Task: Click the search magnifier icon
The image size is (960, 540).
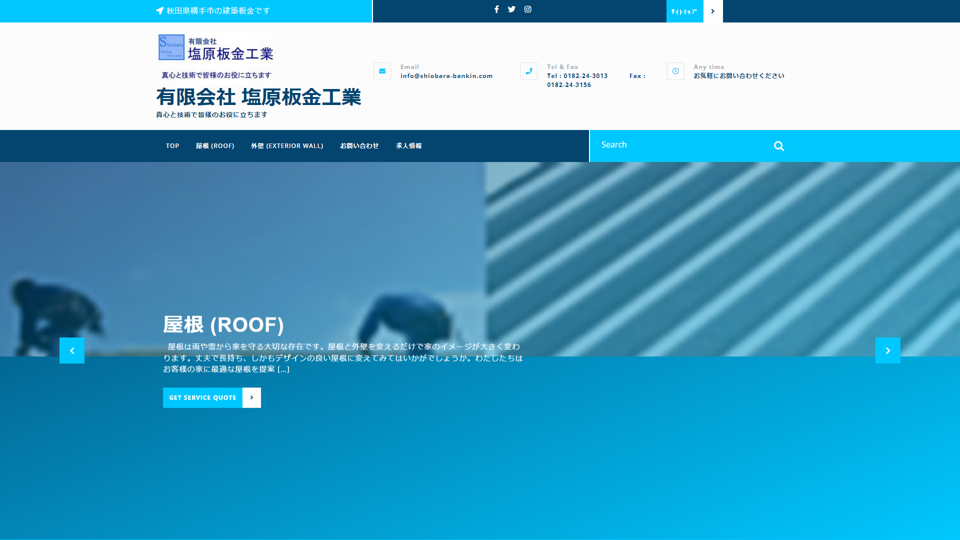Action: tap(778, 146)
